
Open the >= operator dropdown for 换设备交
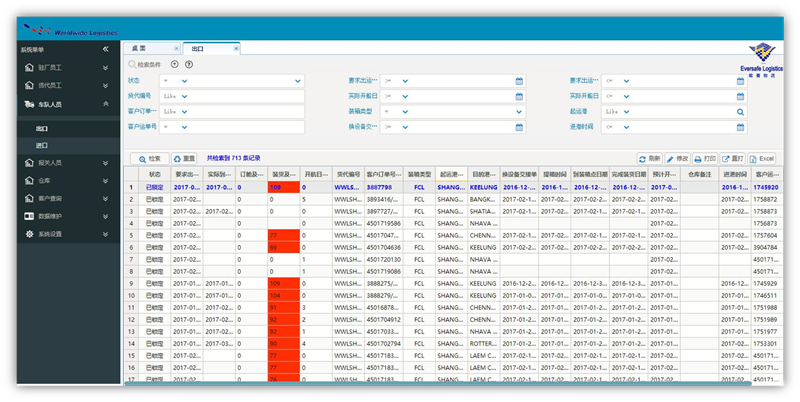pos(405,127)
